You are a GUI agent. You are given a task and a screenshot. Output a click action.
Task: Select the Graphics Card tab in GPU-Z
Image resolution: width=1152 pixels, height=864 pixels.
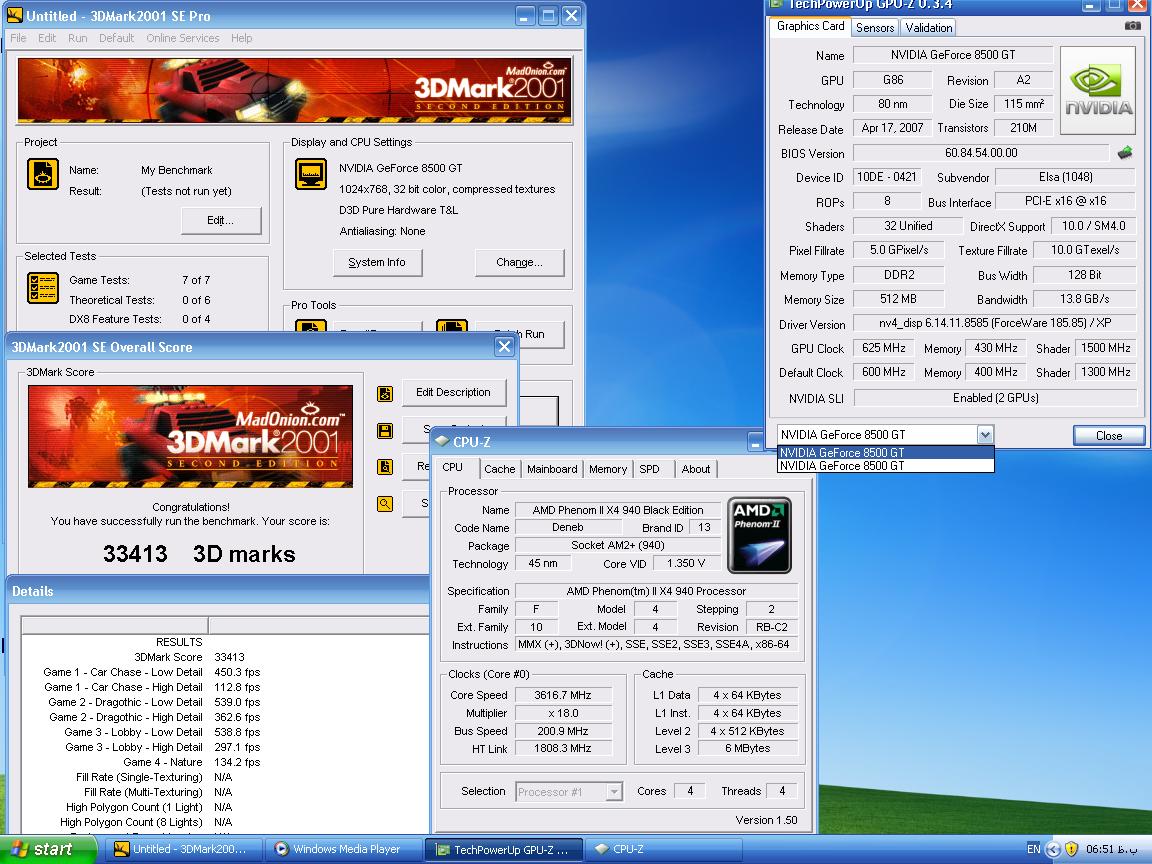811,26
